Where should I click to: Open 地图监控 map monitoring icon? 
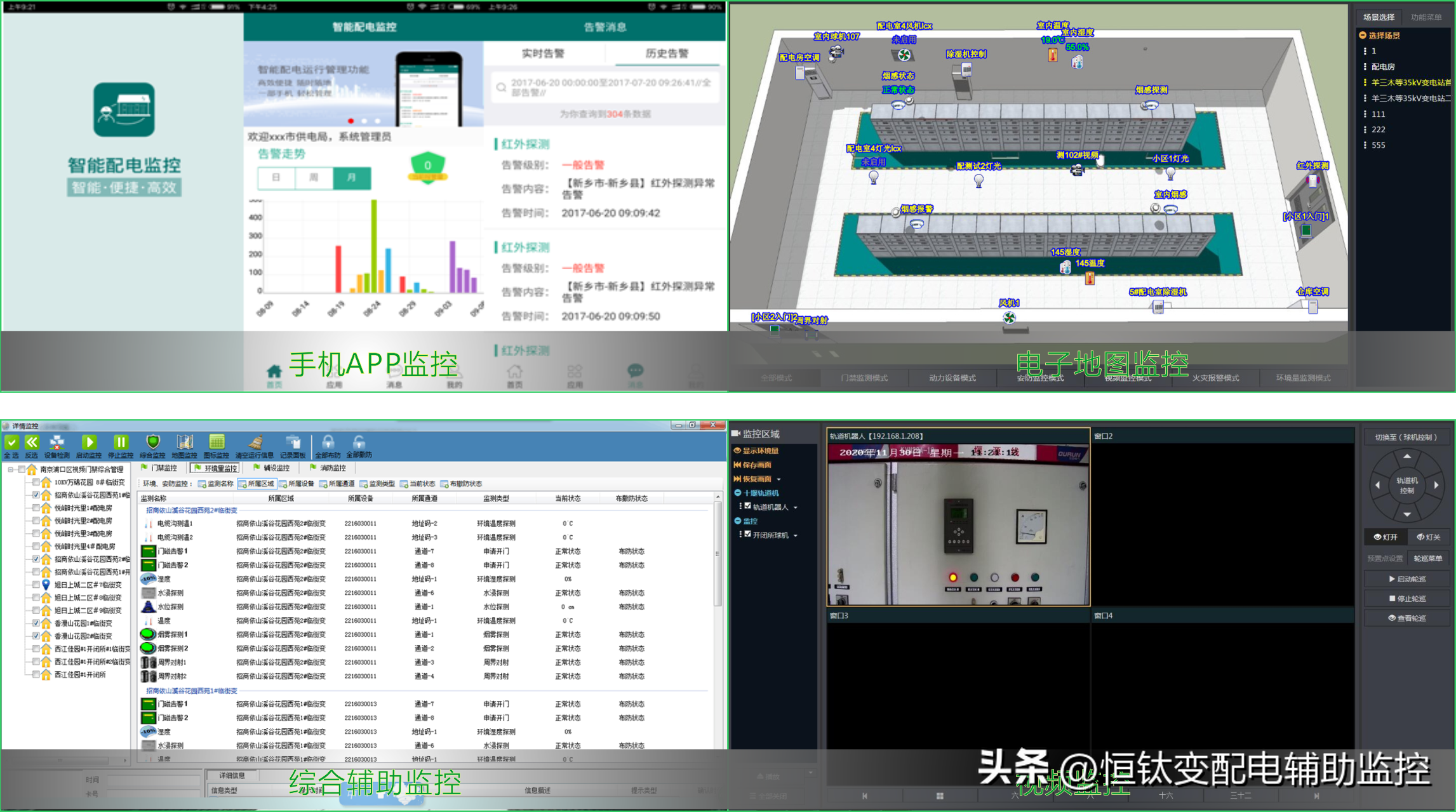[184, 442]
